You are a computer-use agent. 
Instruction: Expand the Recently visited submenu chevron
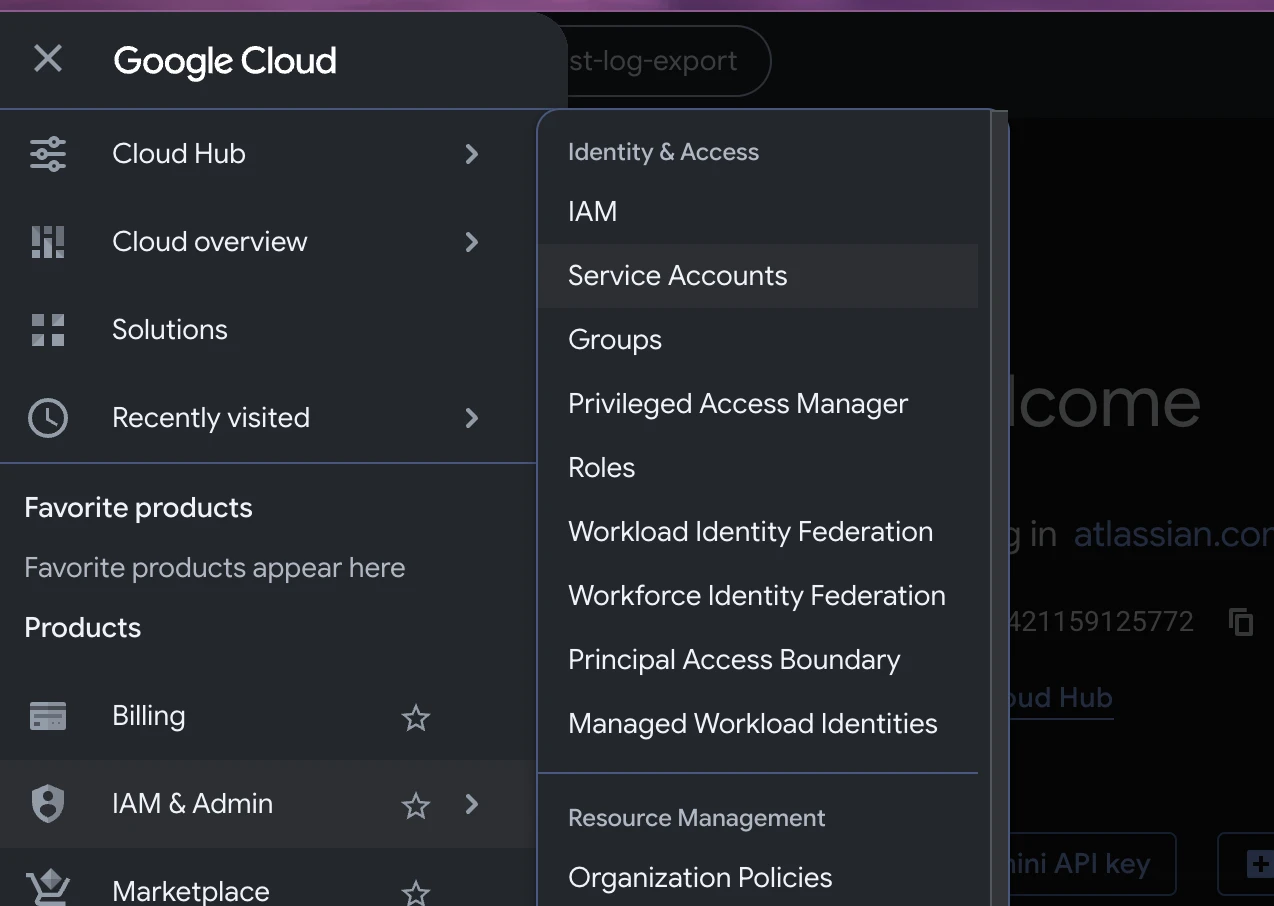(472, 418)
